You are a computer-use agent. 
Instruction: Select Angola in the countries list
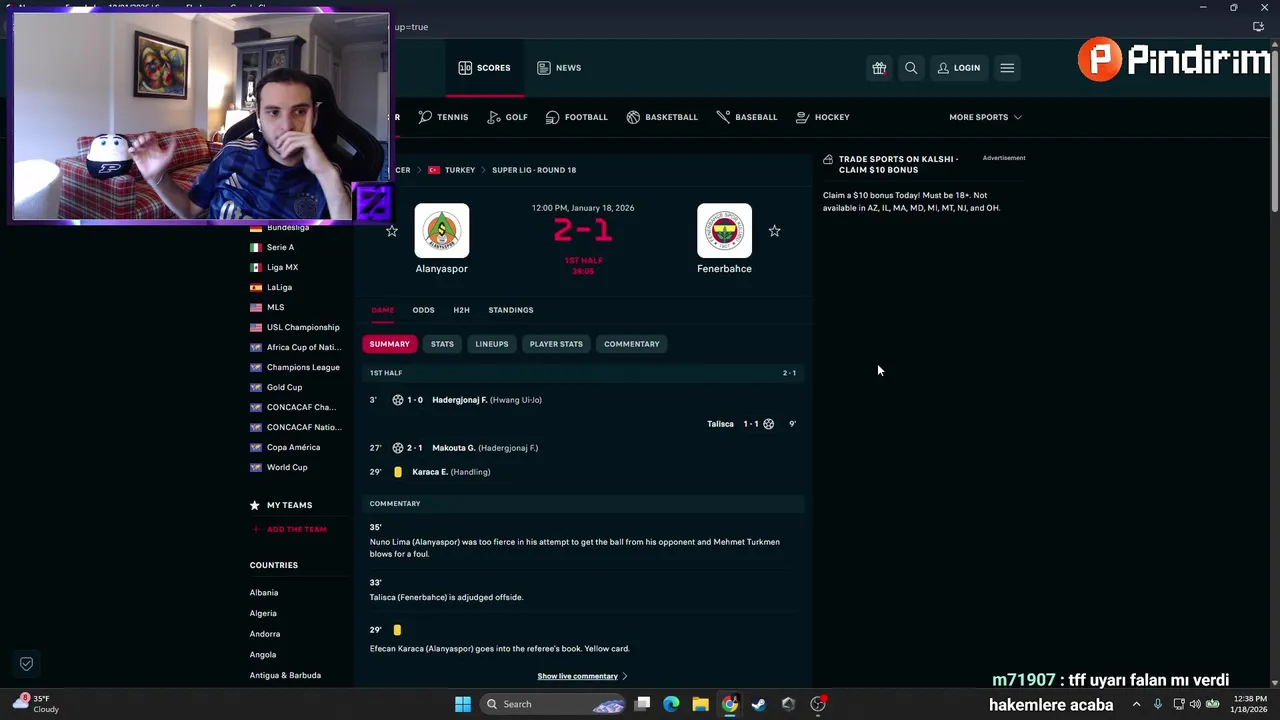pos(263,655)
